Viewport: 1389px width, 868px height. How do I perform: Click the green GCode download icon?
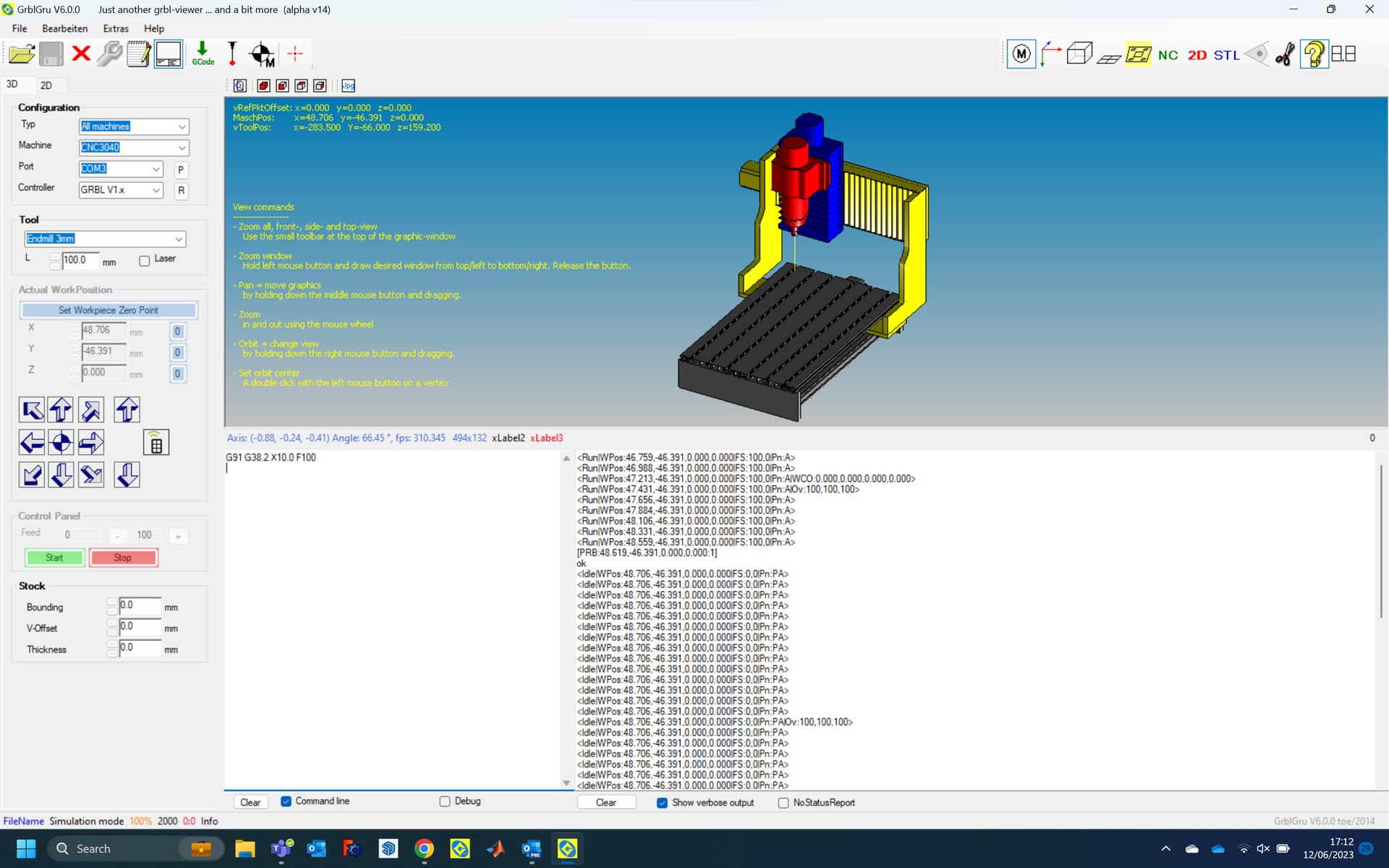pos(203,54)
